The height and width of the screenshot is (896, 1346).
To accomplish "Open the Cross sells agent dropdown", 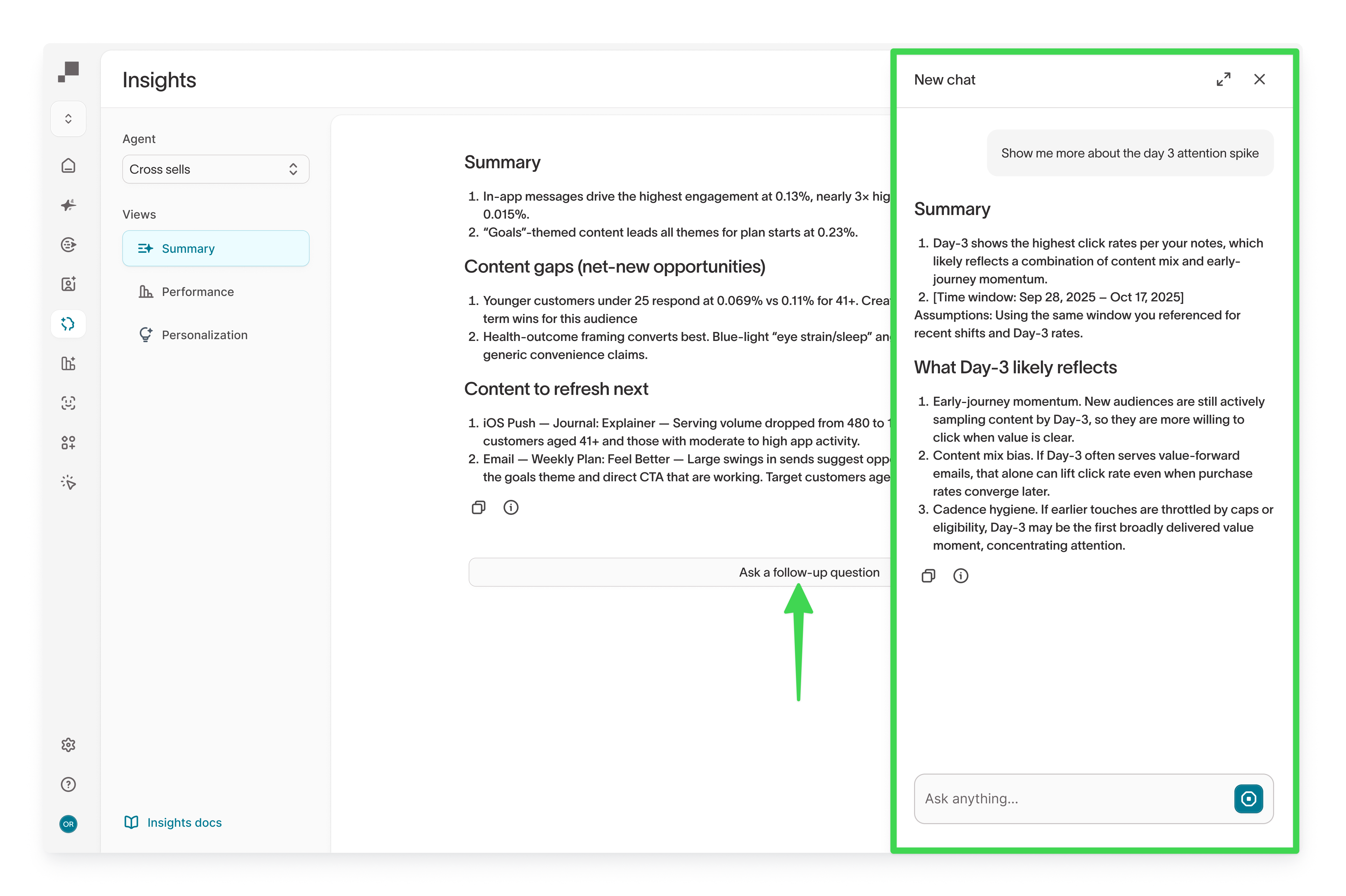I will [x=215, y=169].
